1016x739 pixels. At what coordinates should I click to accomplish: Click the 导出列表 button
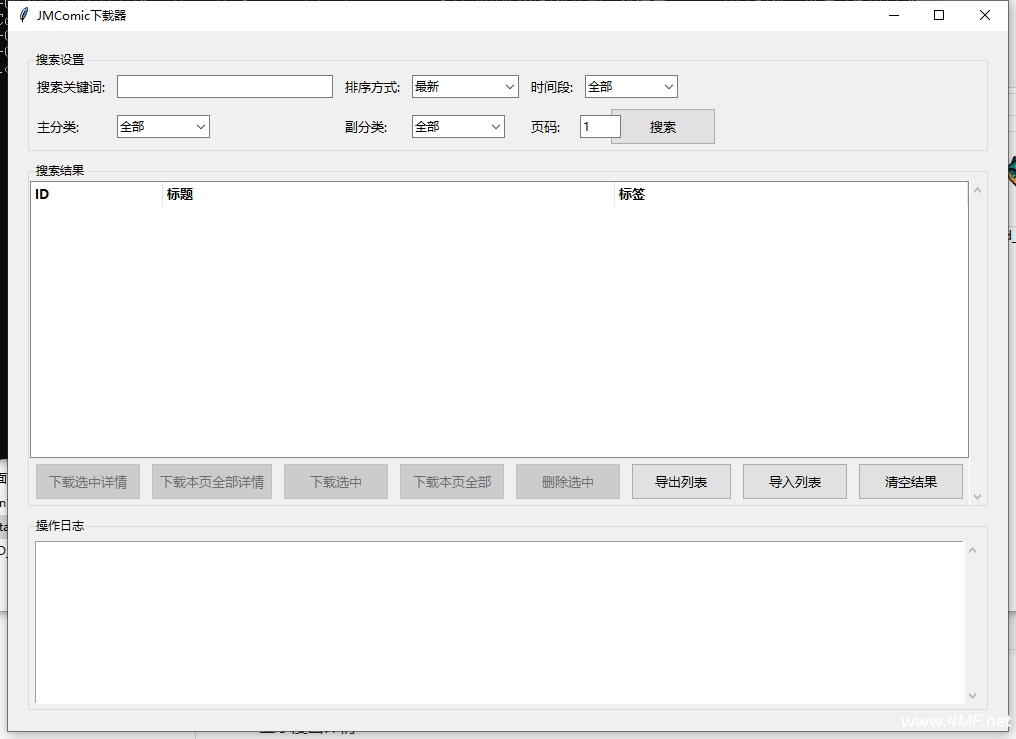click(x=681, y=482)
